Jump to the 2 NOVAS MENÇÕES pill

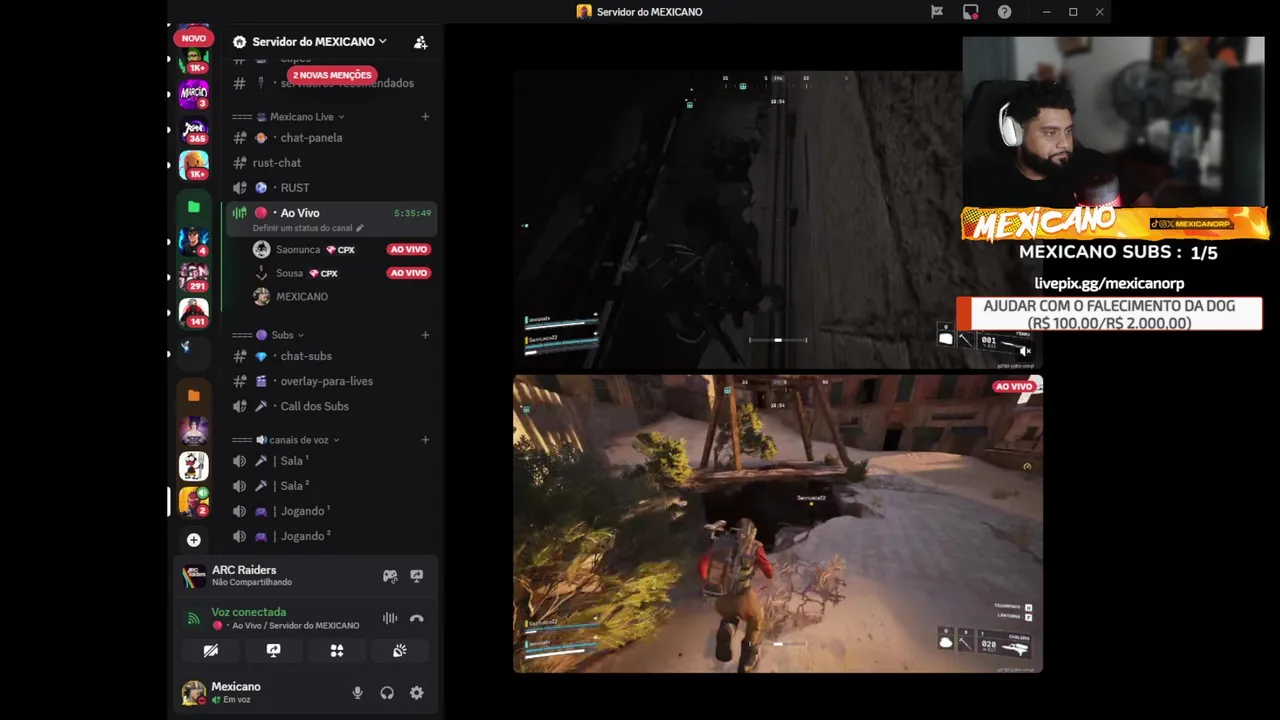(x=331, y=75)
